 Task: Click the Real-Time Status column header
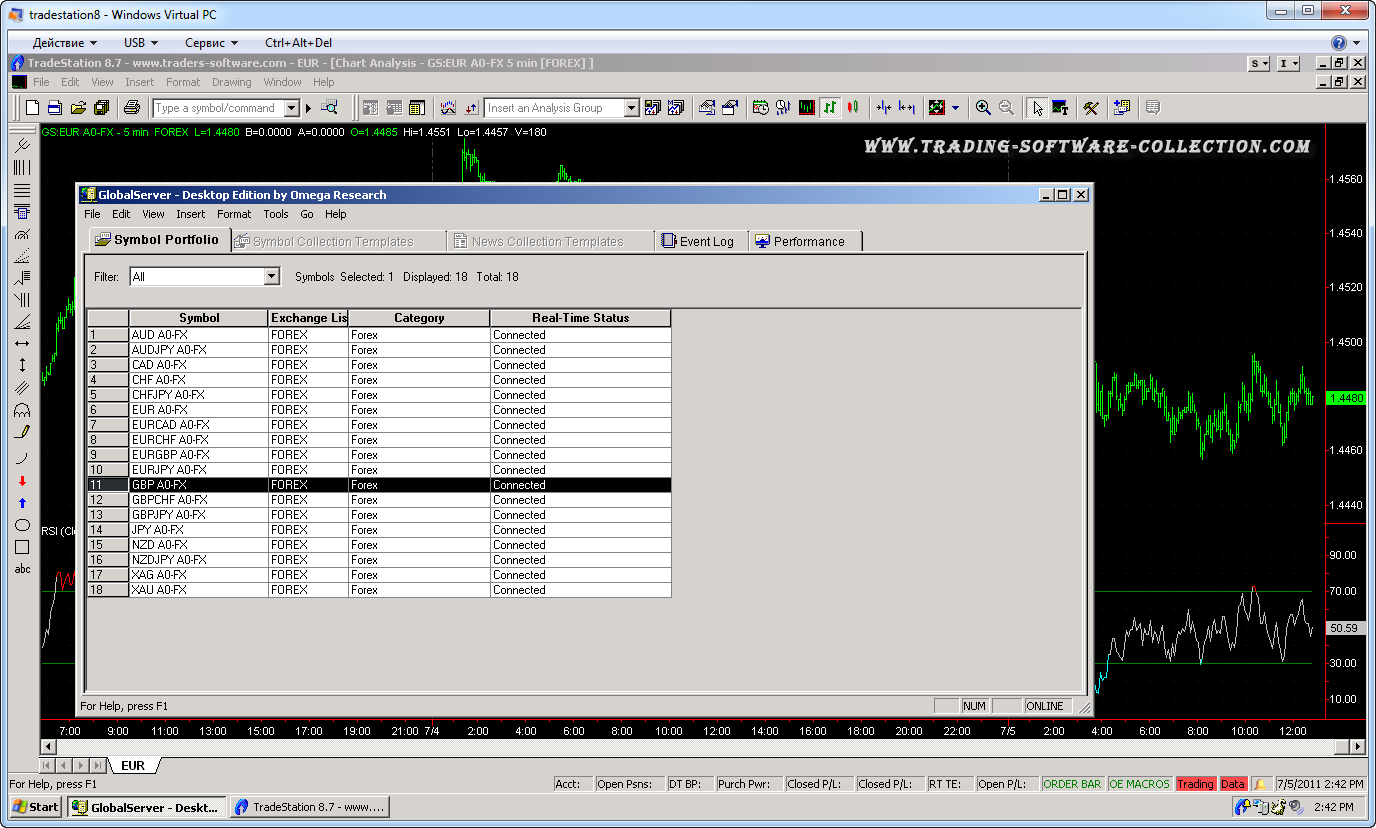coord(580,318)
